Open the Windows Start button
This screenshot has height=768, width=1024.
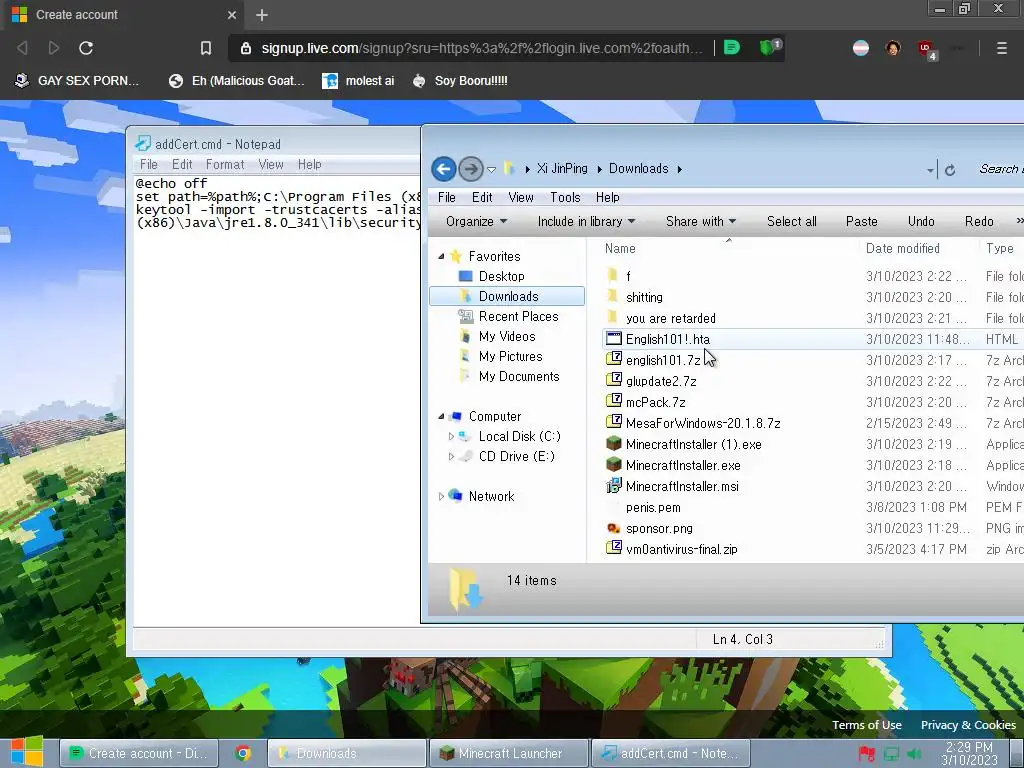coord(26,752)
